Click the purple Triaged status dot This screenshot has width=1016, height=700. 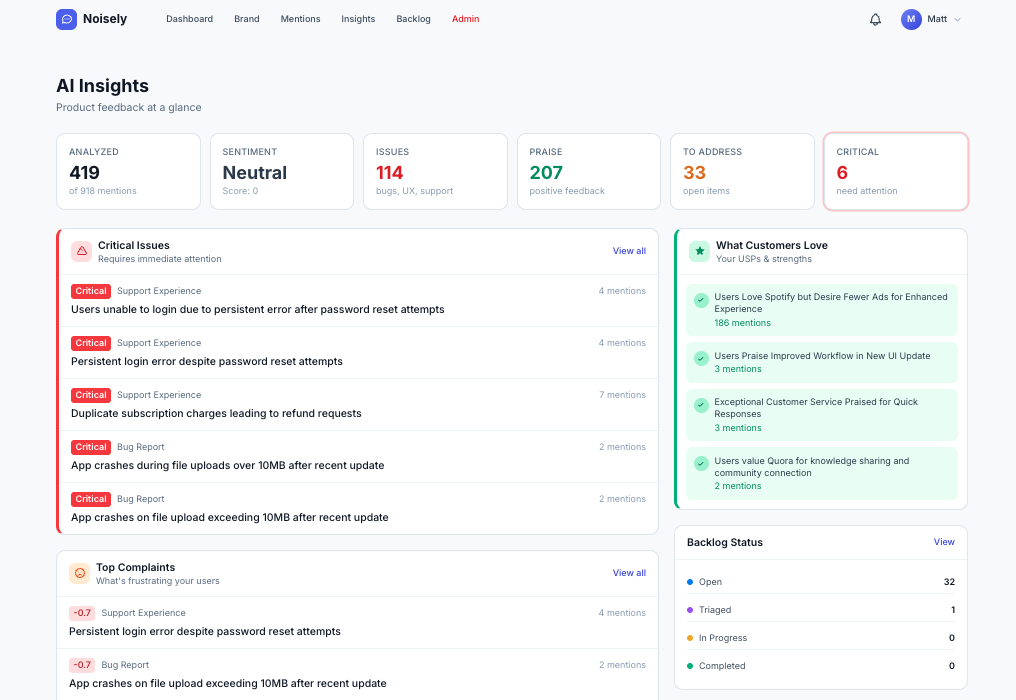coord(690,610)
